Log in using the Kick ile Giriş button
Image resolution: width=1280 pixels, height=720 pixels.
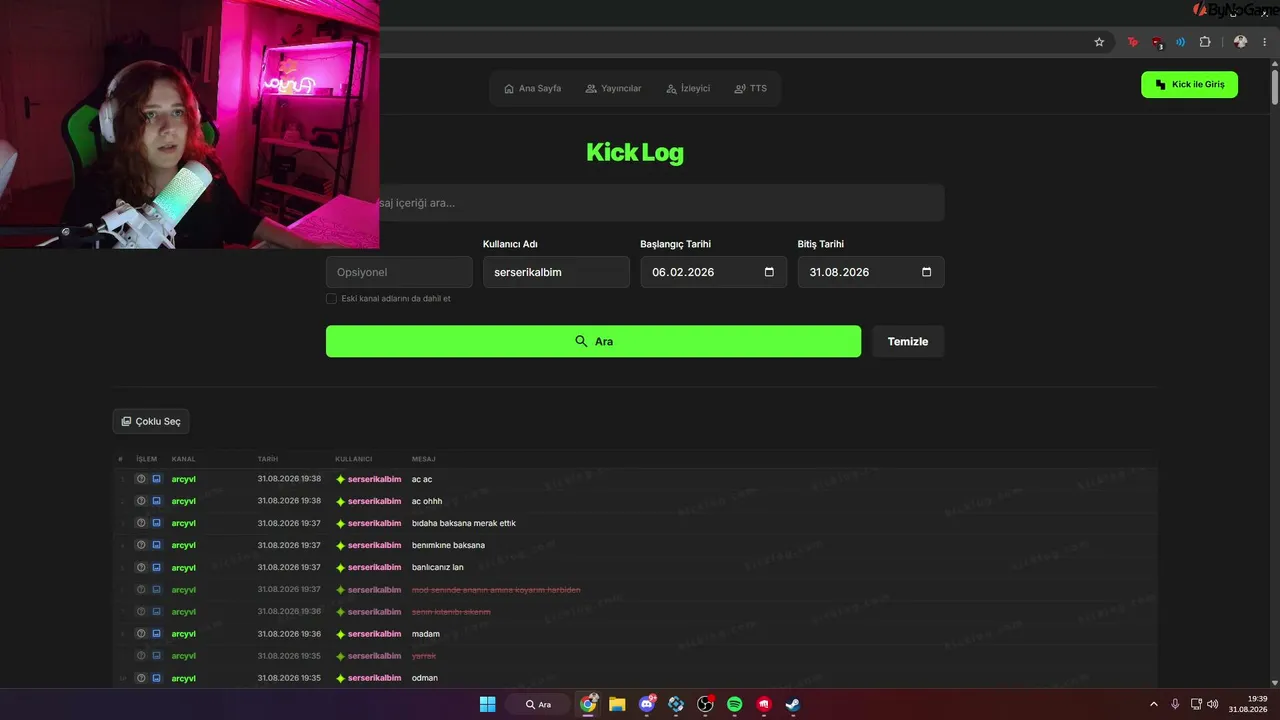click(1189, 85)
